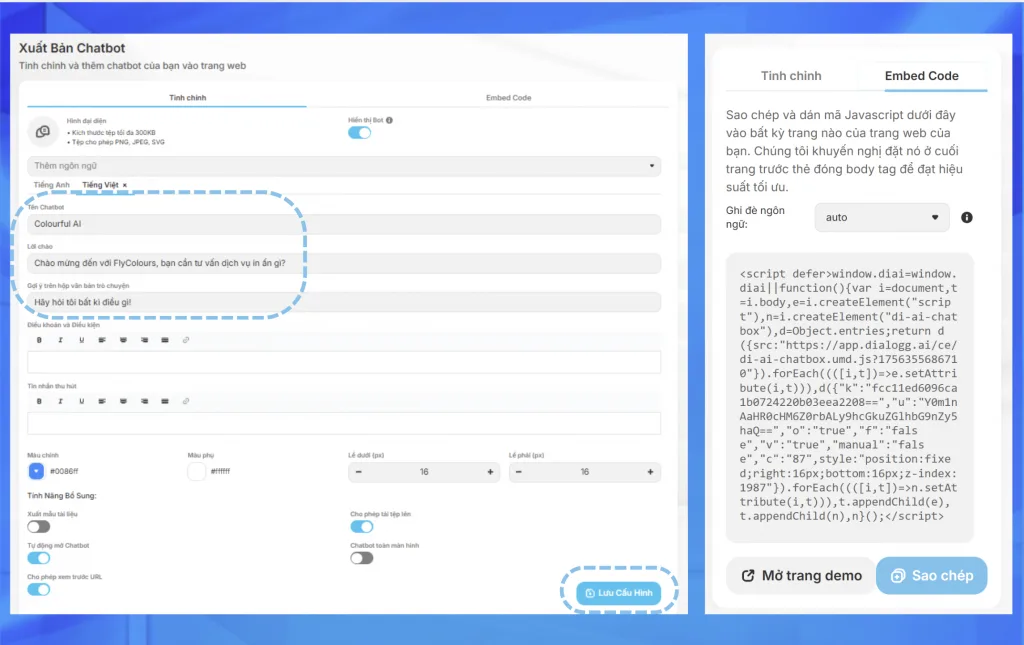Click the chatbot avatar upload icon

tap(43, 131)
